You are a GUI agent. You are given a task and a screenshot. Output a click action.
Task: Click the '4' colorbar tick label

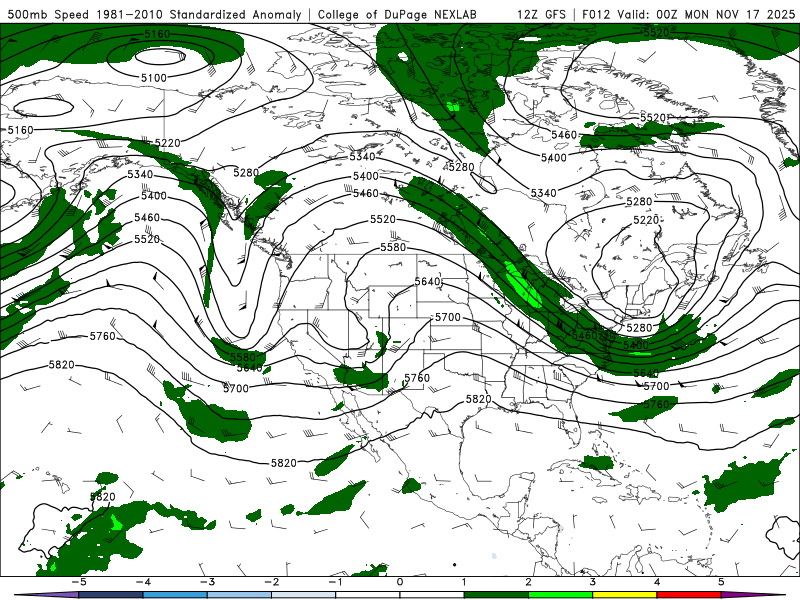(x=657, y=582)
